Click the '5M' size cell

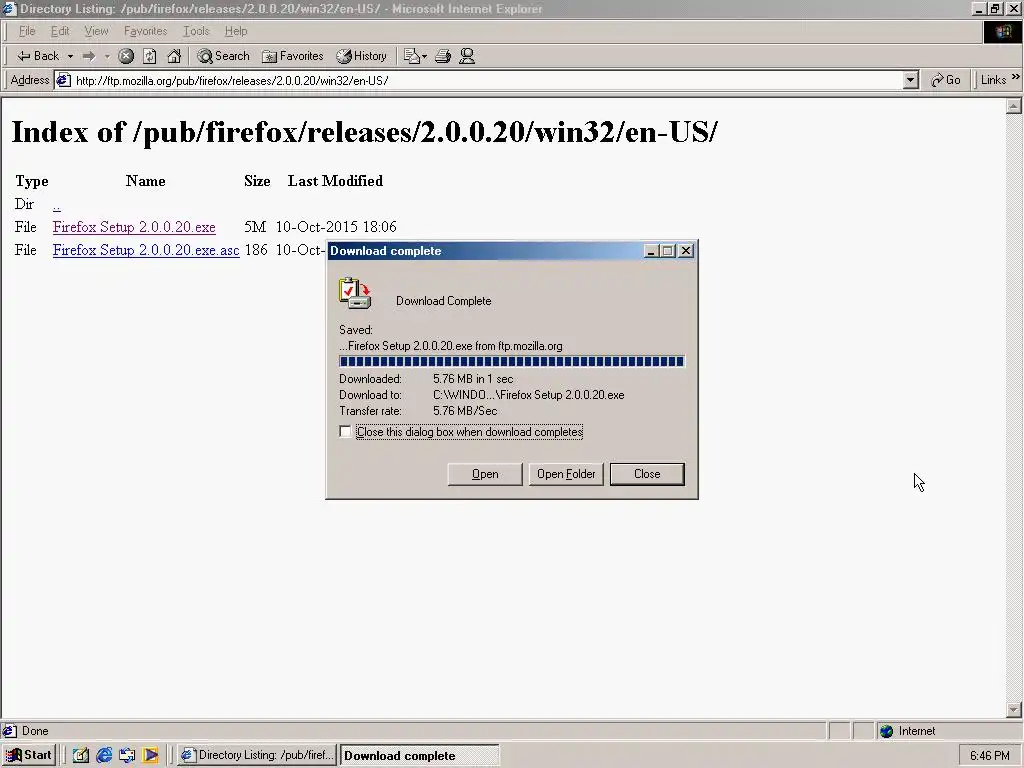coord(255,227)
